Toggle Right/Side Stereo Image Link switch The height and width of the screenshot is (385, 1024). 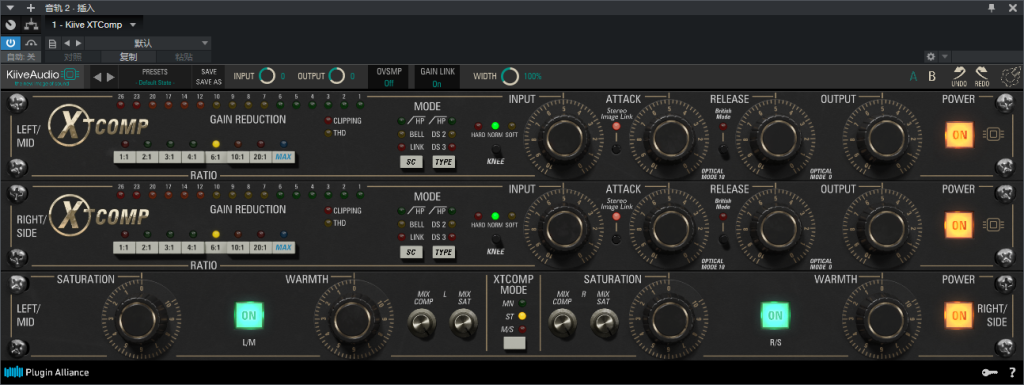tap(615, 239)
